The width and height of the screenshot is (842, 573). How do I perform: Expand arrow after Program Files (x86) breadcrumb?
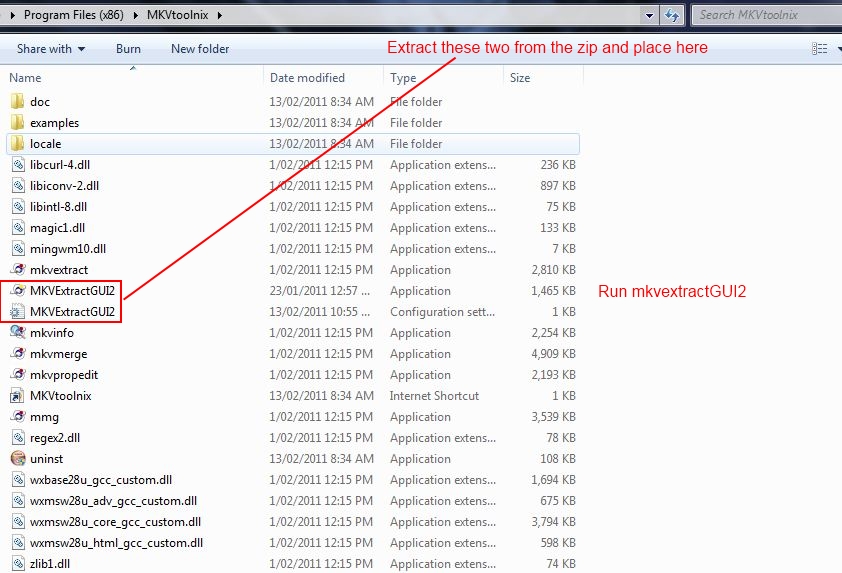coord(135,15)
